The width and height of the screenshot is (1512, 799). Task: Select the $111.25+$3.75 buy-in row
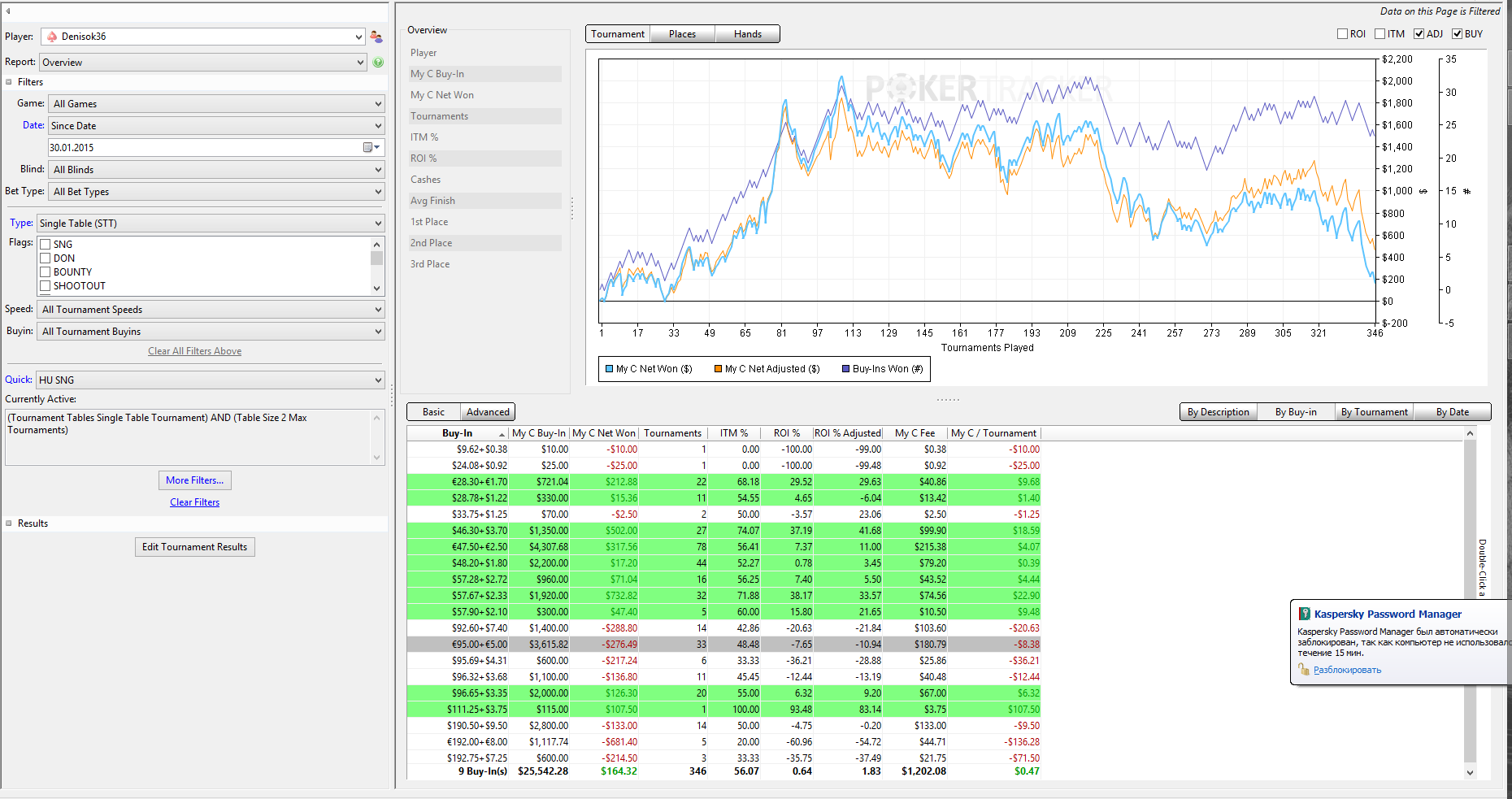723,710
